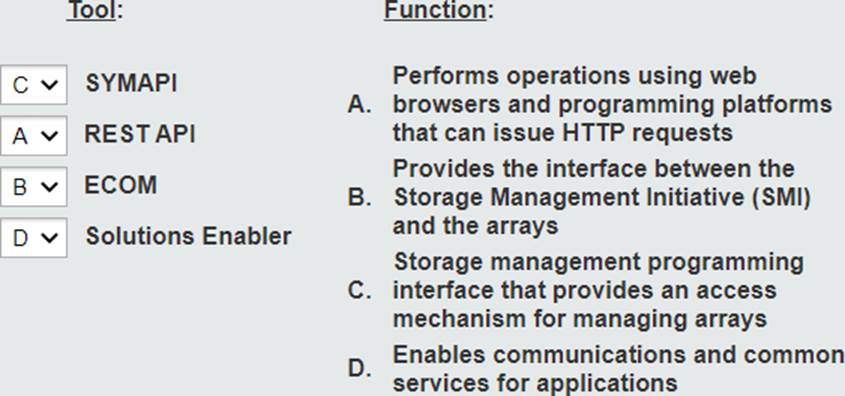Click the chevron arrow in Solutions Enabler selector

pos(50,238)
